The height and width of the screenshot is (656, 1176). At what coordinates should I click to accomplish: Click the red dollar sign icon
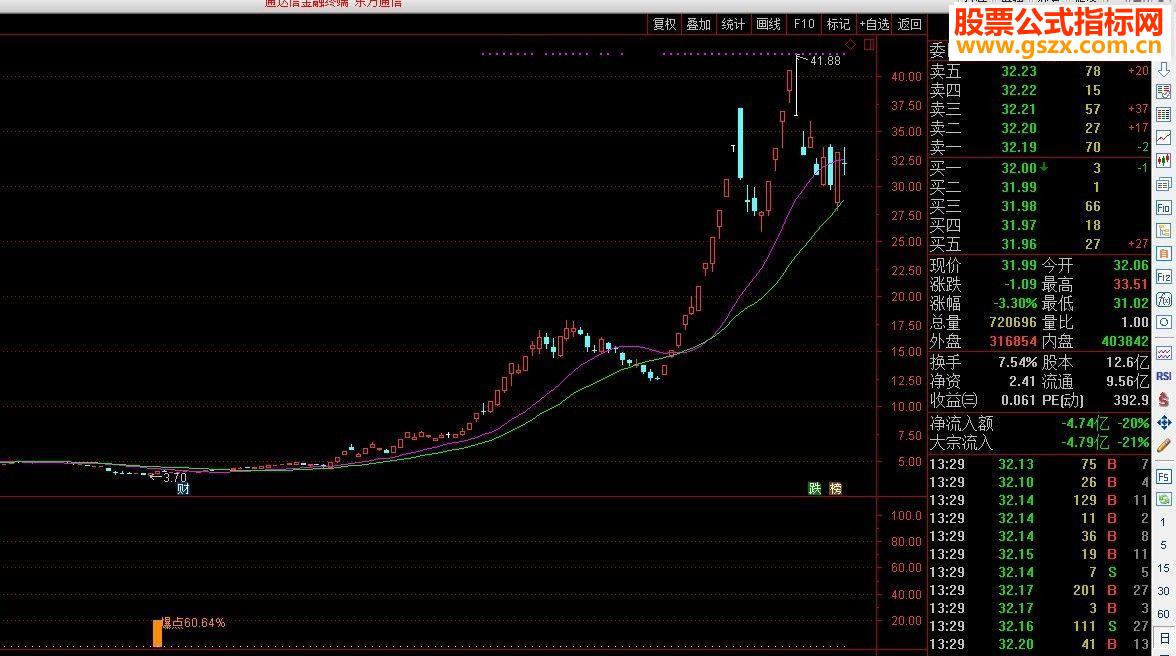[x=1163, y=400]
